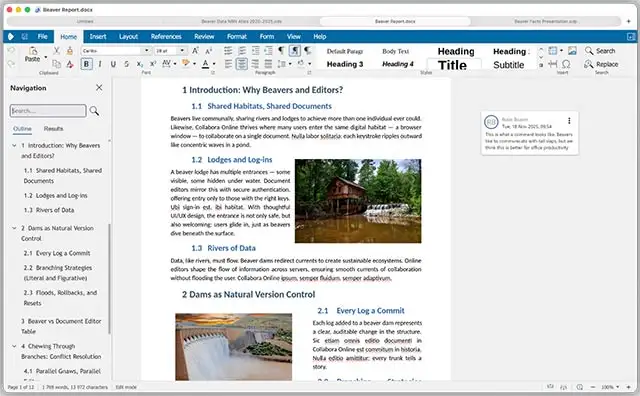This screenshot has height=396, width=640.
Task: Open highlight color dropdown arrow
Action: coord(194,64)
